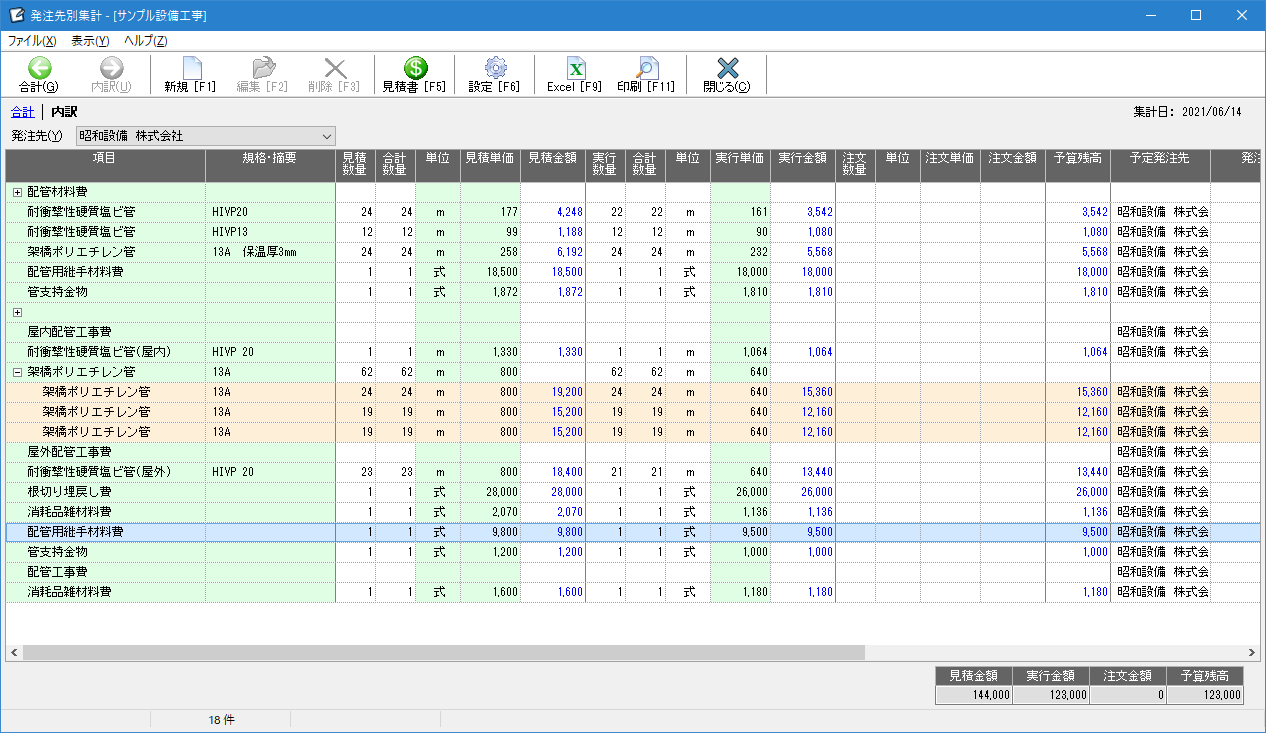Click the 注文金額 column header
This screenshot has width=1266, height=733.
point(1013,166)
